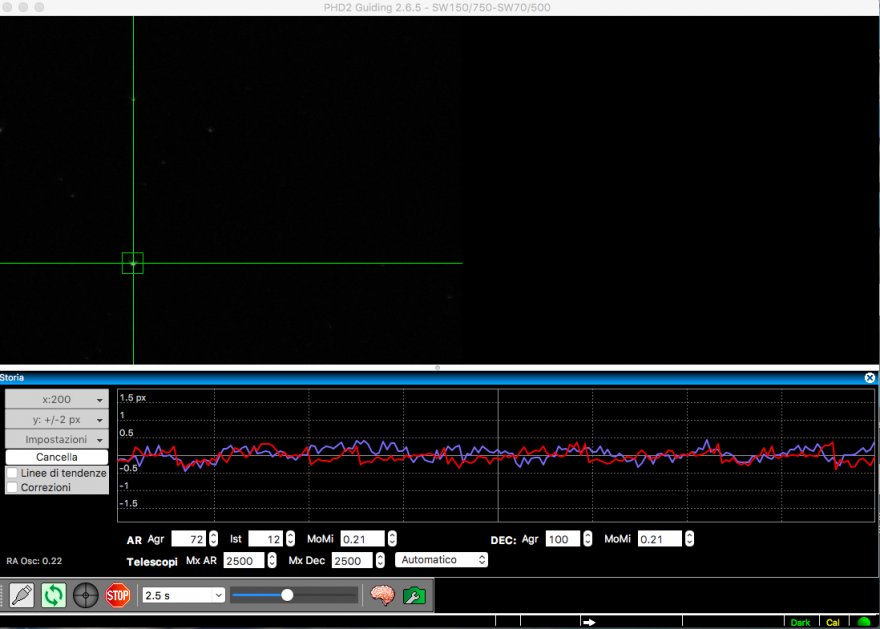Click the gamma slider handle
The height and width of the screenshot is (629, 880).
(x=288, y=595)
